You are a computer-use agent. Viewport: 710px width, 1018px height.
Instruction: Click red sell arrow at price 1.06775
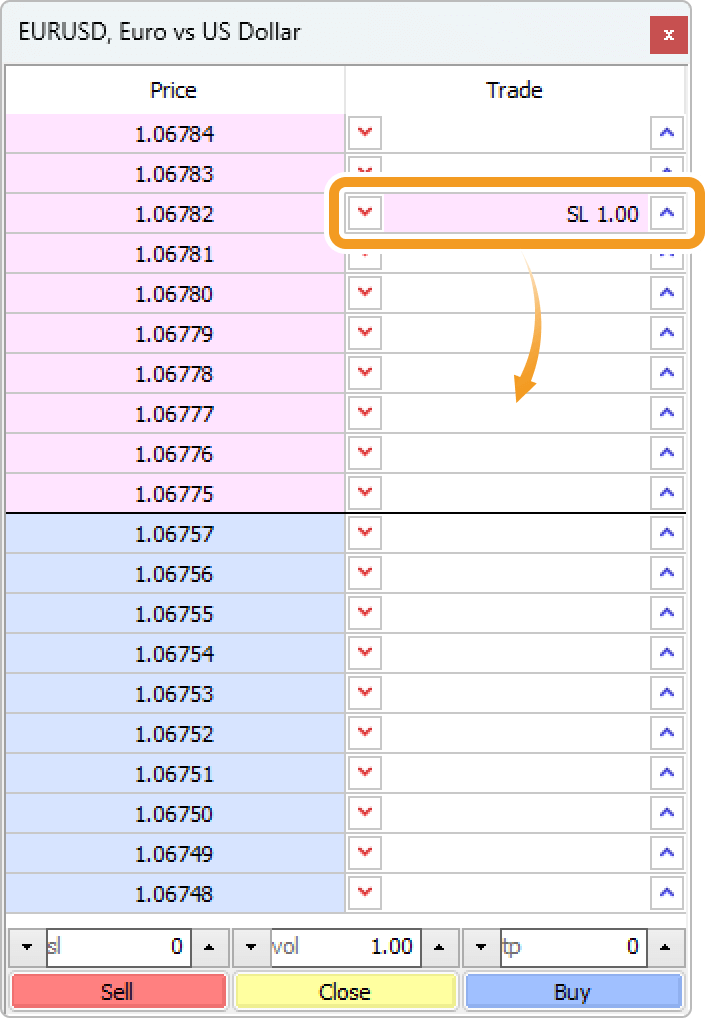tap(365, 493)
